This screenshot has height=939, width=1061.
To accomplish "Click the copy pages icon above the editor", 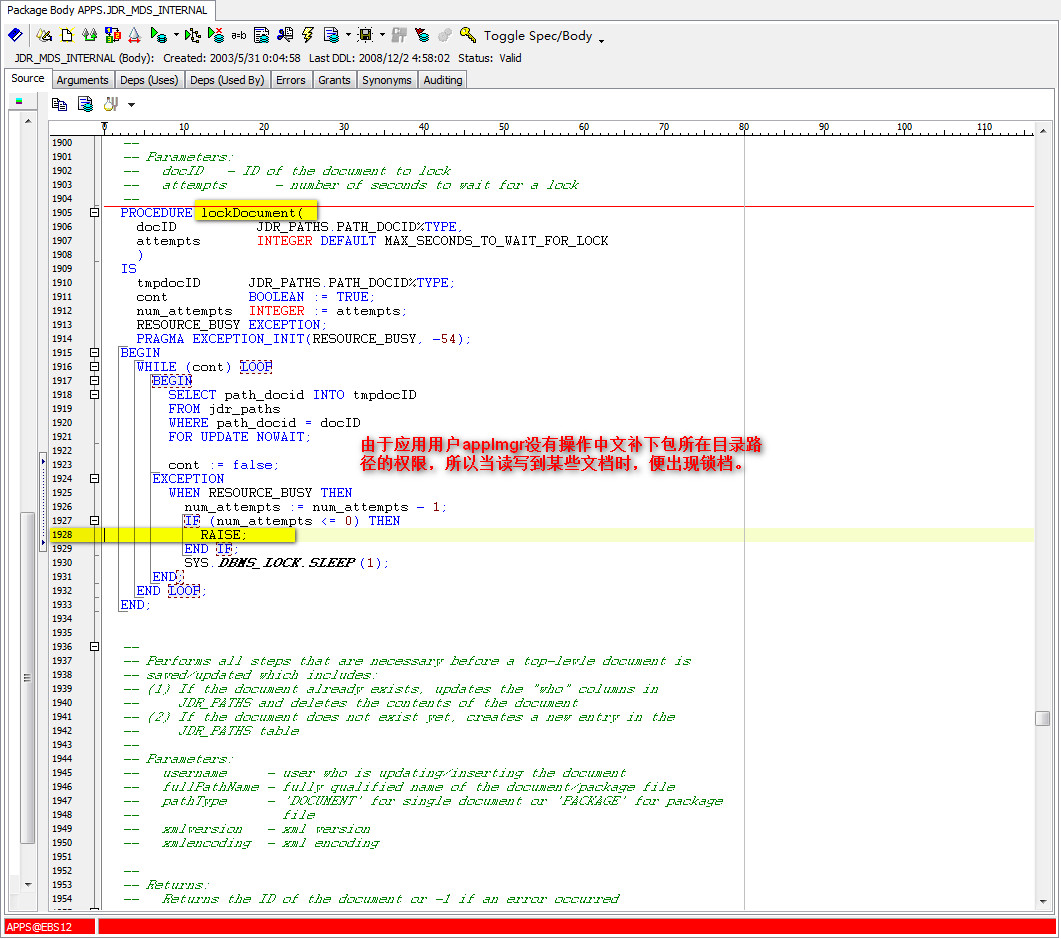I will coord(60,104).
